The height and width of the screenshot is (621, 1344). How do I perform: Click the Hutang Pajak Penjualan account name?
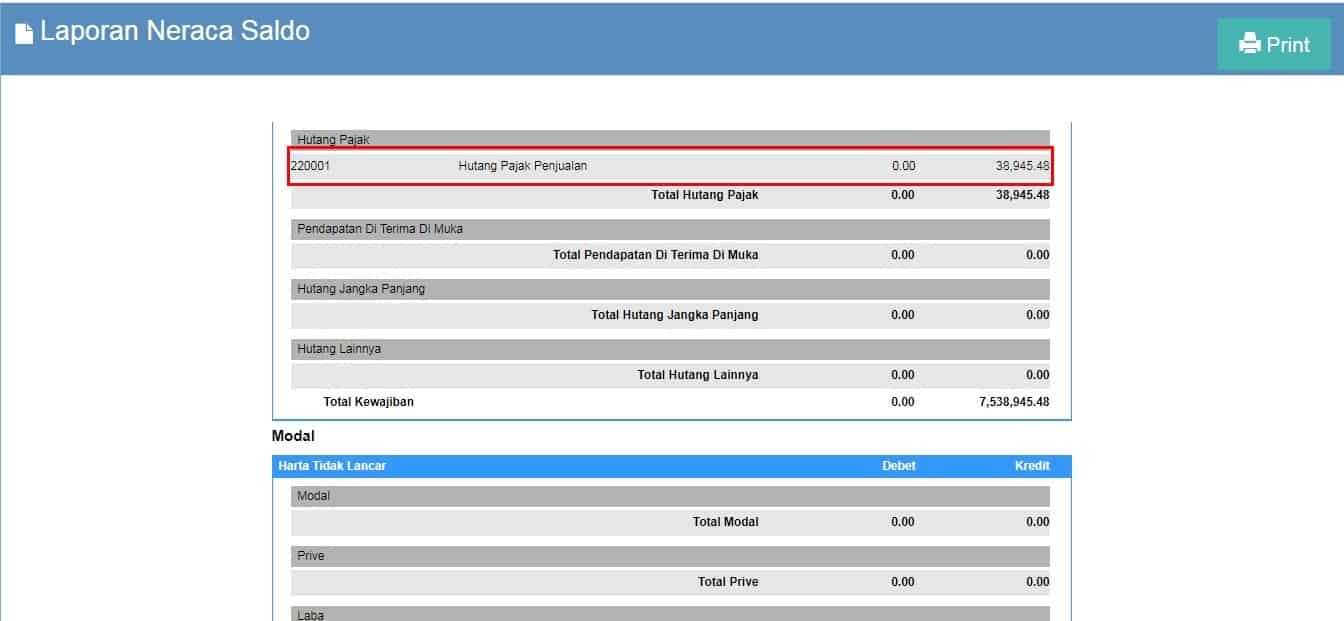[x=522, y=166]
